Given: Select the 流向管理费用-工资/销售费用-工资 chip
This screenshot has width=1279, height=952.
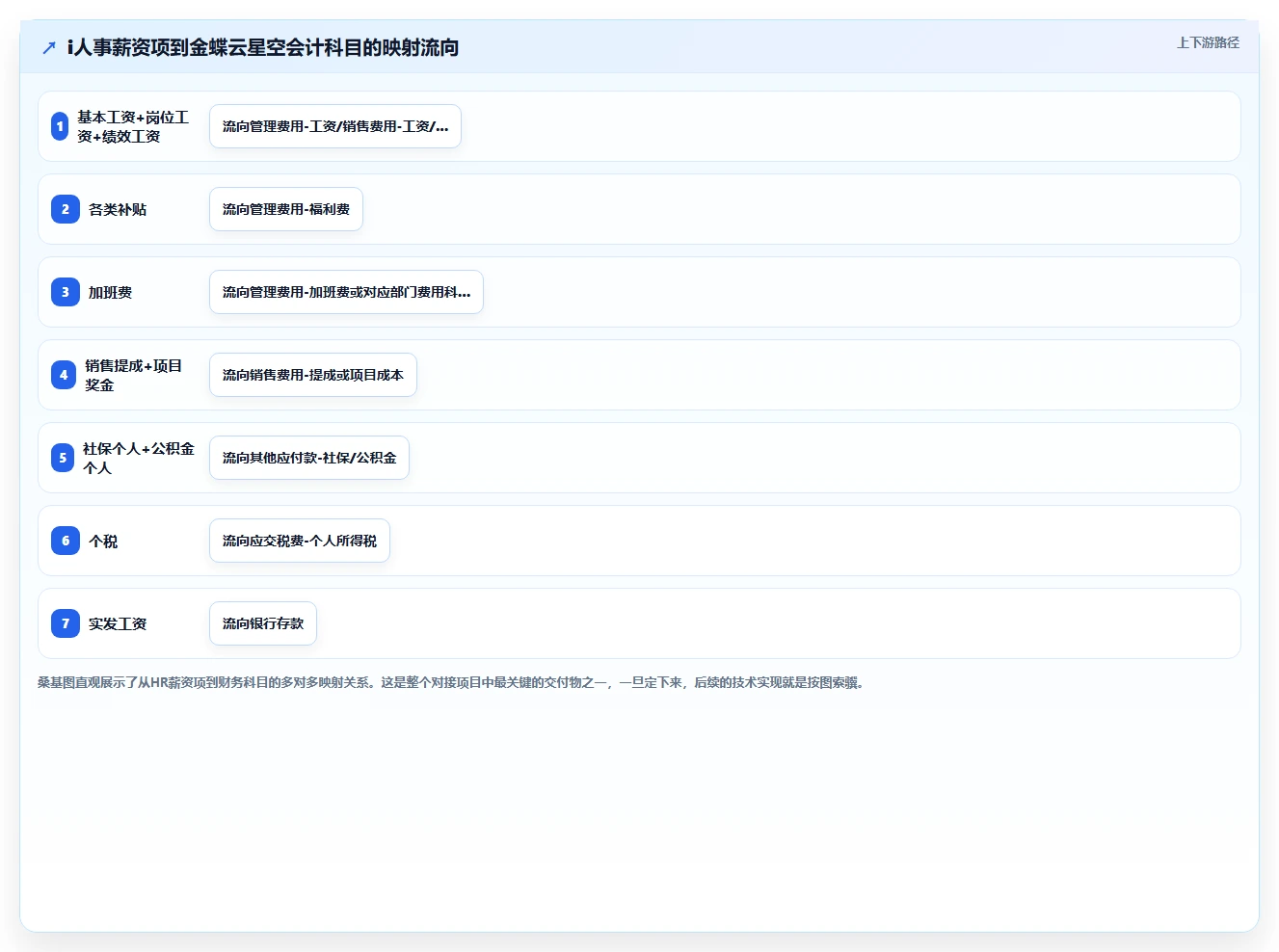Looking at the screenshot, I should point(335,126).
